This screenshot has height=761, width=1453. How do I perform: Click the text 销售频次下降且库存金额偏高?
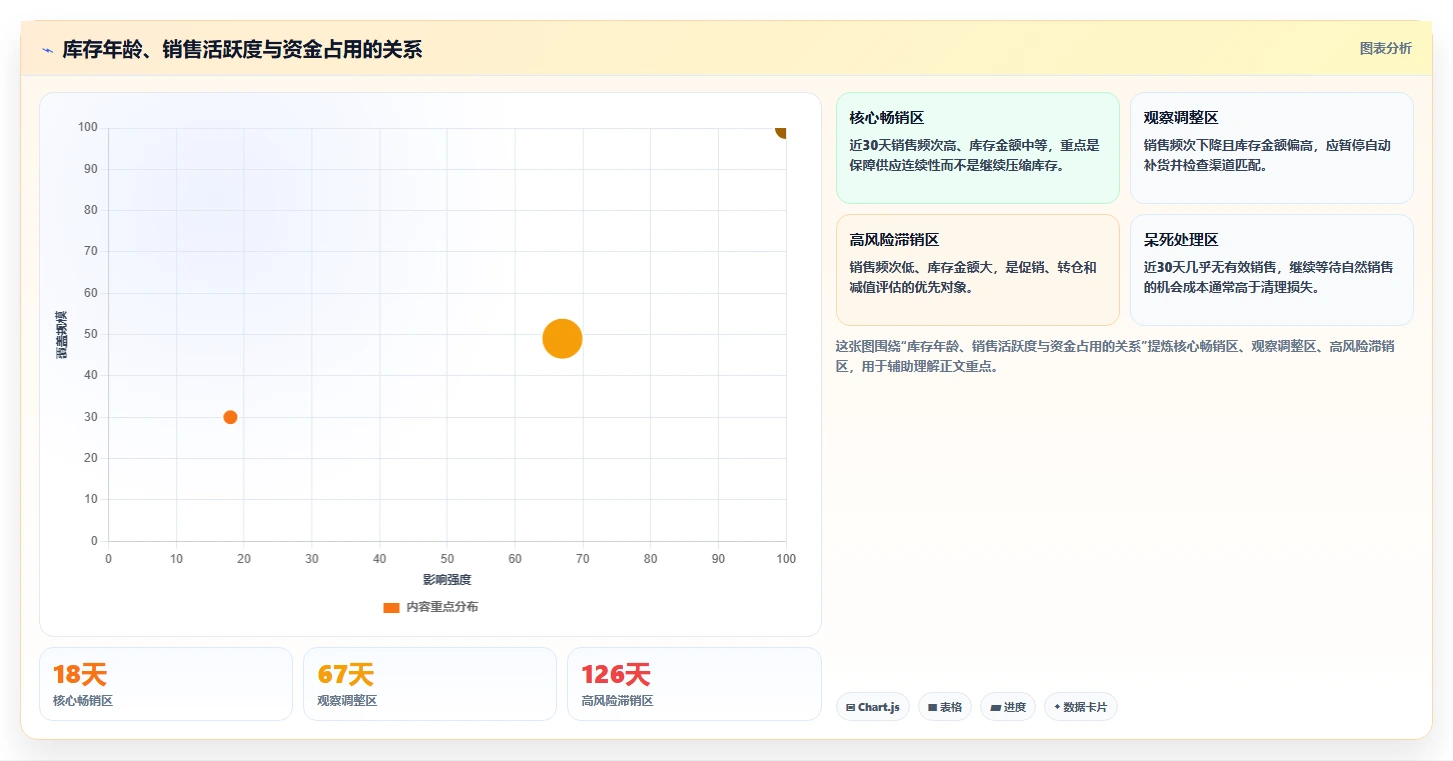click(x=1227, y=145)
